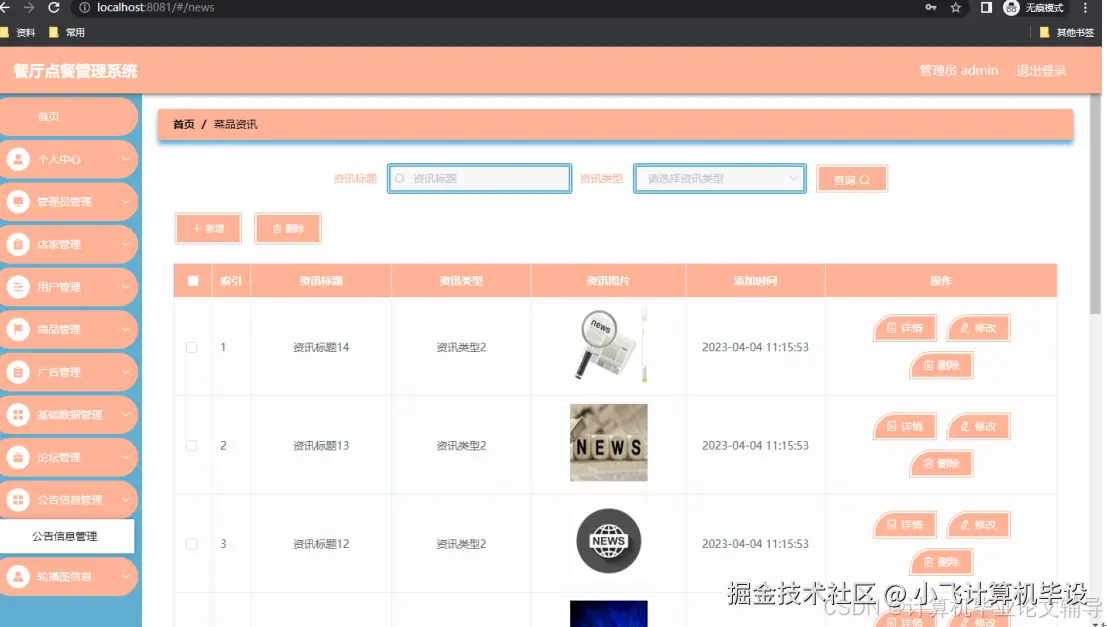Screen dimensions: 1107x627
Task: Select all rows with header checkbox
Action: [193, 280]
